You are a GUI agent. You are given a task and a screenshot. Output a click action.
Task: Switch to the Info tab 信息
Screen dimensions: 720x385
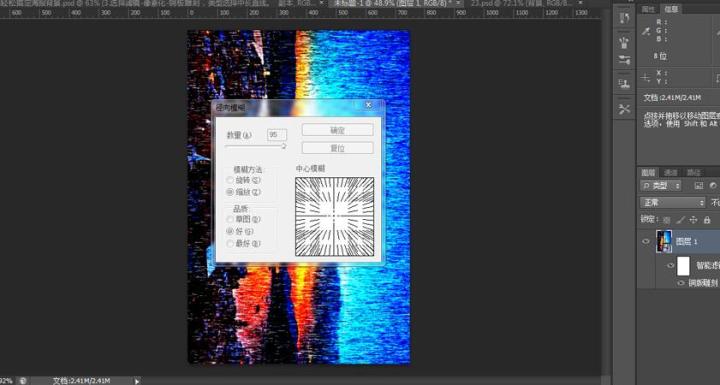671,9
